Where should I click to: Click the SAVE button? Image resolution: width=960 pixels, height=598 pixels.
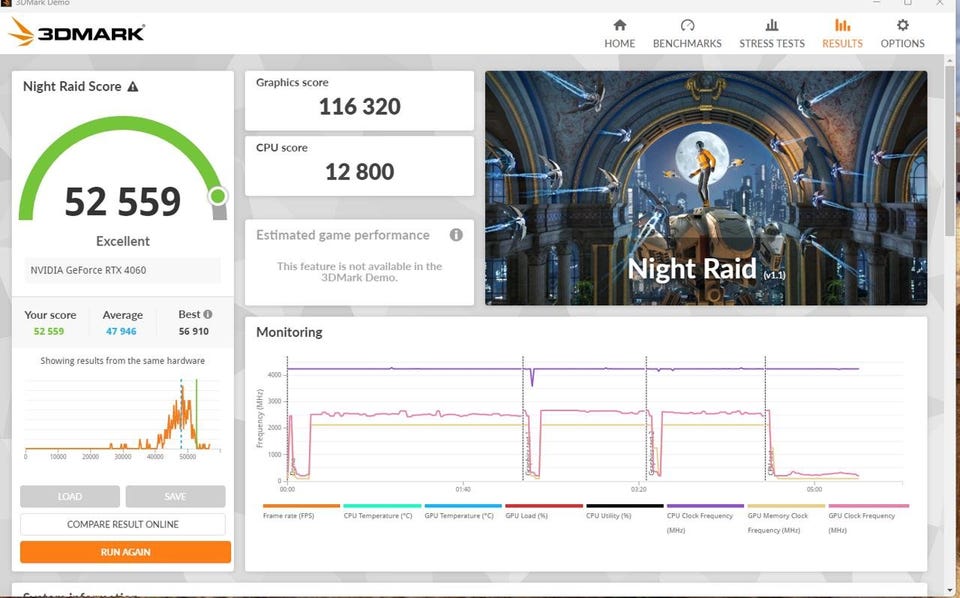pos(175,496)
